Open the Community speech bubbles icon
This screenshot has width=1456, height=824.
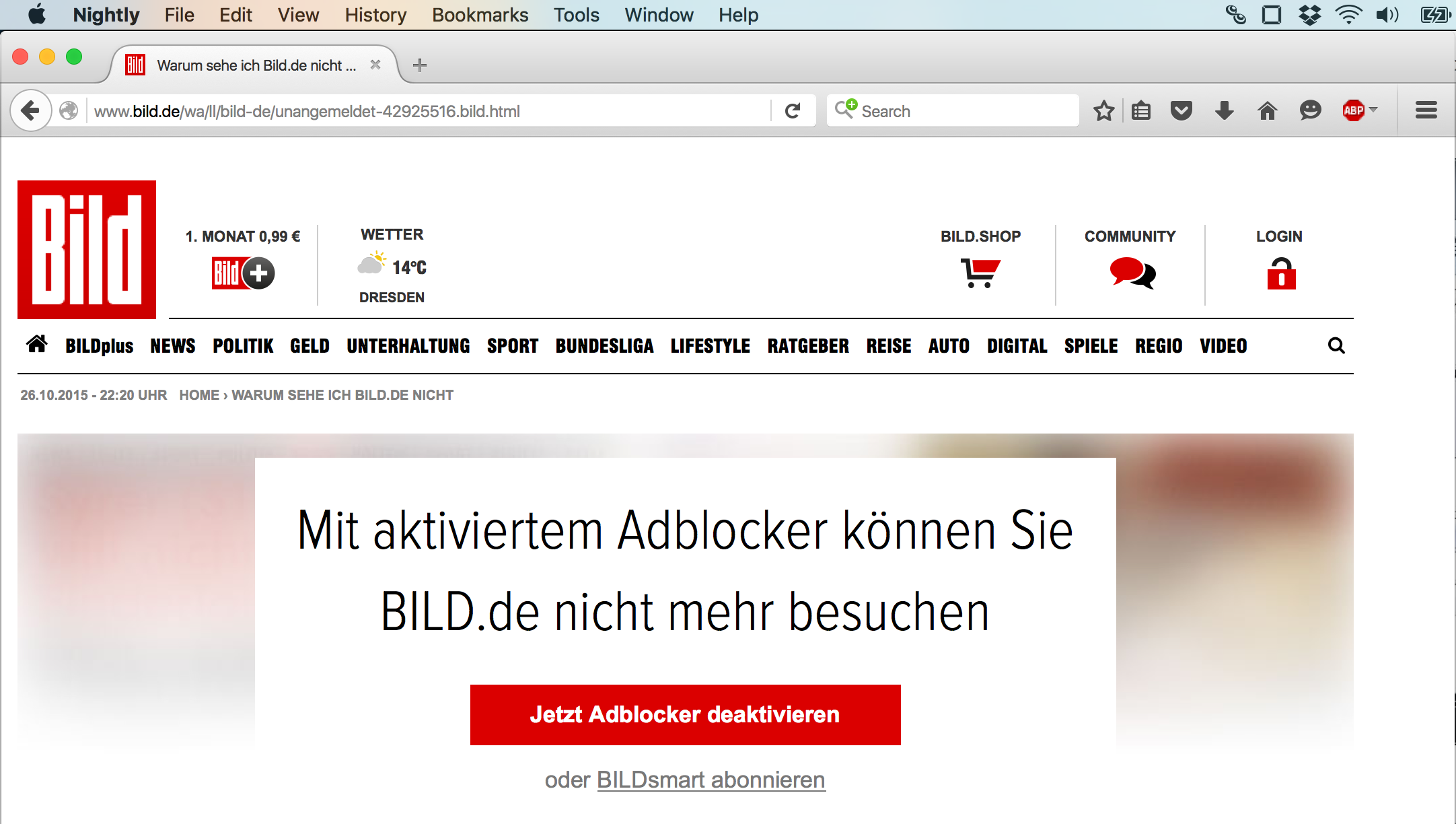[x=1132, y=273]
